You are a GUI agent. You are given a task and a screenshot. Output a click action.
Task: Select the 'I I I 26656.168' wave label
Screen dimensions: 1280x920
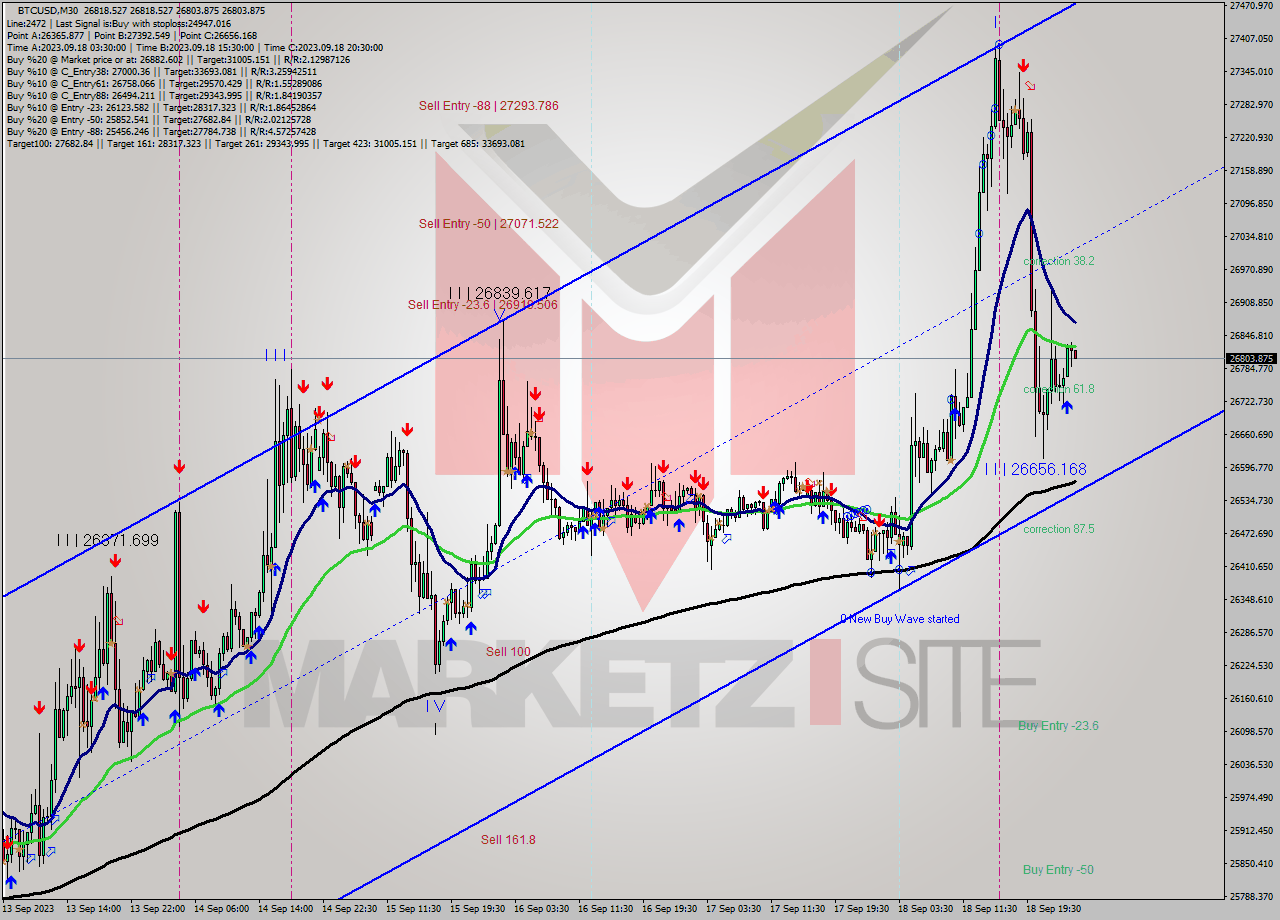pos(1035,469)
